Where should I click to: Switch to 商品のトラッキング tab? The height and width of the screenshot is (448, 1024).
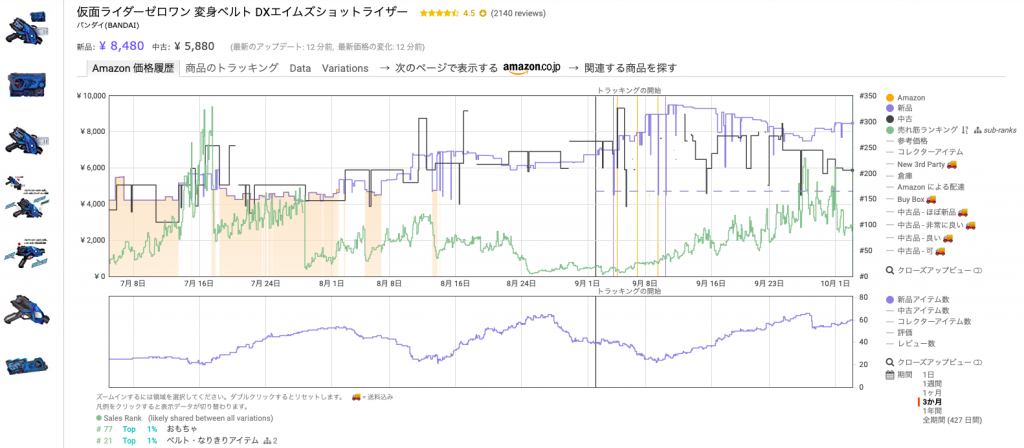click(231, 68)
